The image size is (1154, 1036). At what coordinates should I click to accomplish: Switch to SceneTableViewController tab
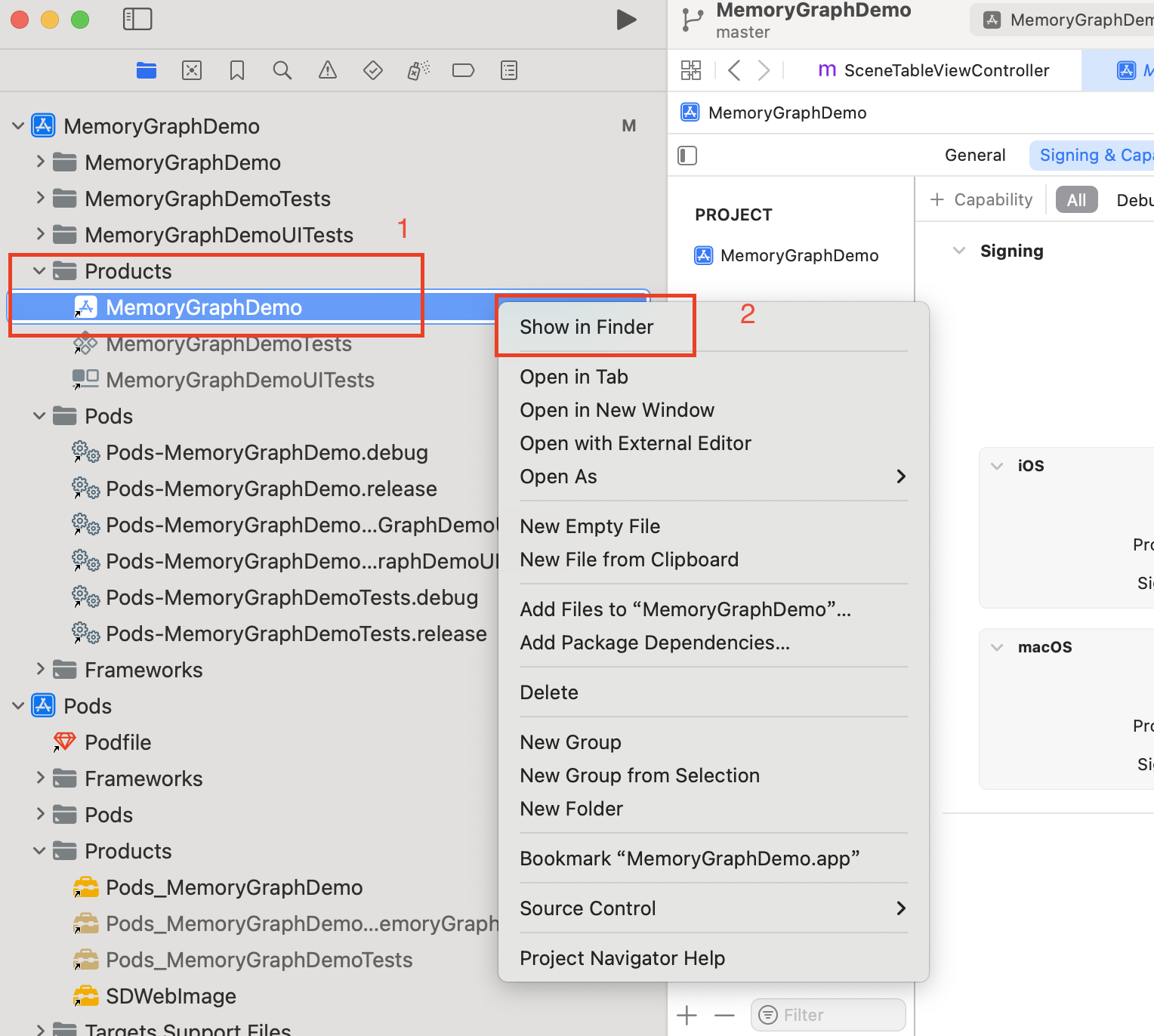pyautogui.click(x=933, y=70)
